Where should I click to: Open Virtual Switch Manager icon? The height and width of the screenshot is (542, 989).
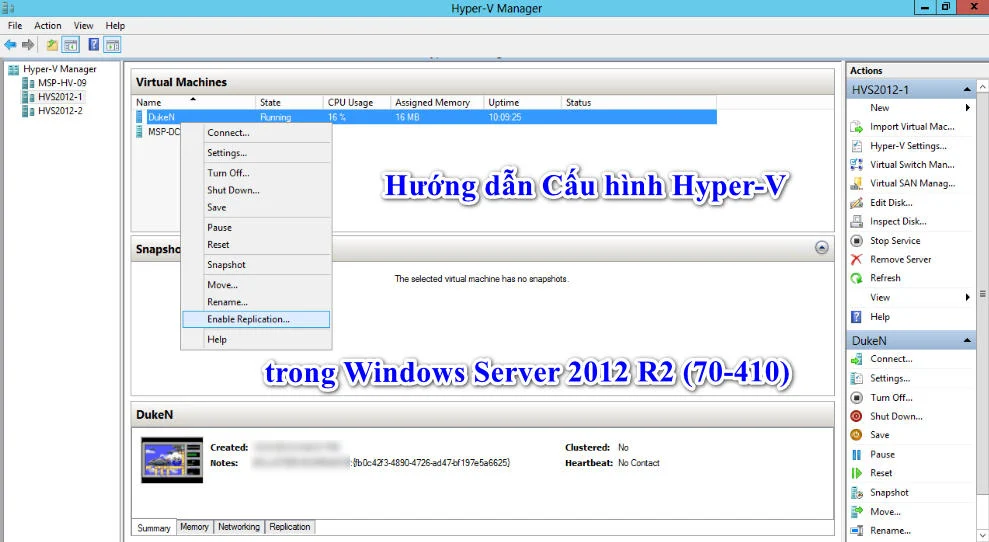point(856,165)
